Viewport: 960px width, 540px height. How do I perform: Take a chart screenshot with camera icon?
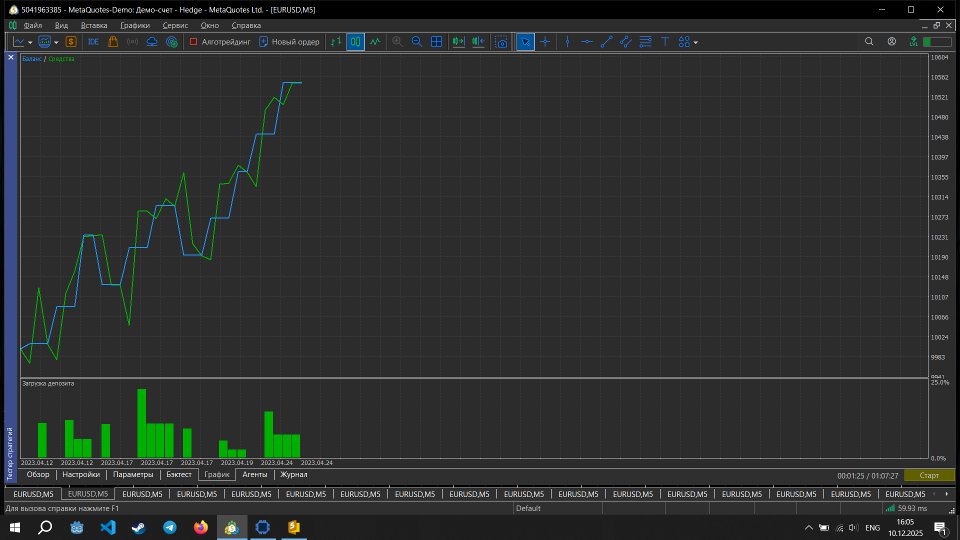coord(501,42)
